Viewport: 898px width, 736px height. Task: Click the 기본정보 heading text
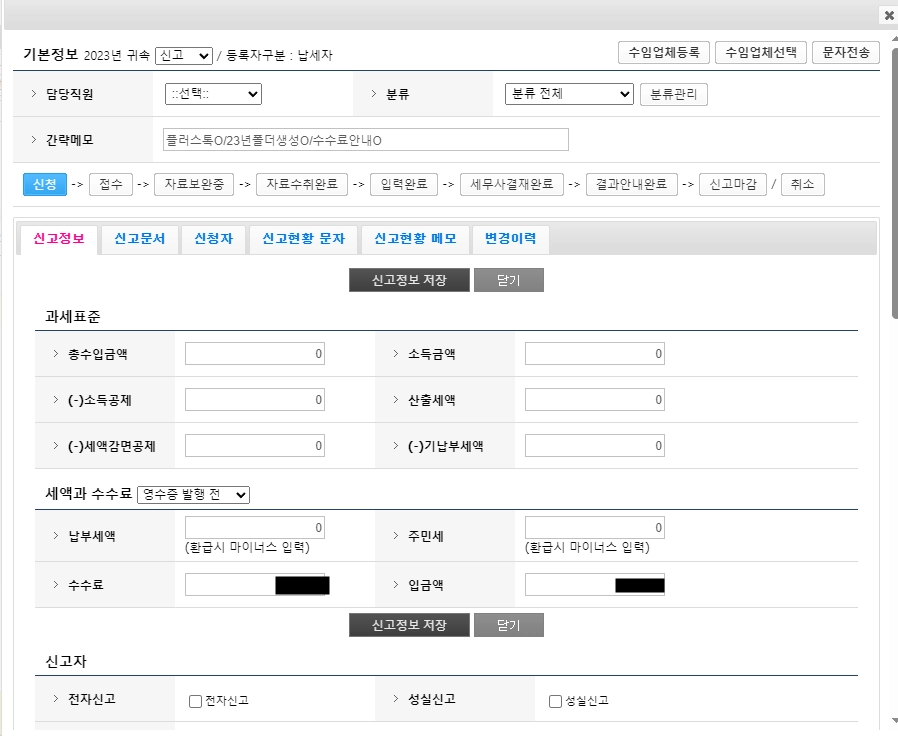[x=50, y=54]
